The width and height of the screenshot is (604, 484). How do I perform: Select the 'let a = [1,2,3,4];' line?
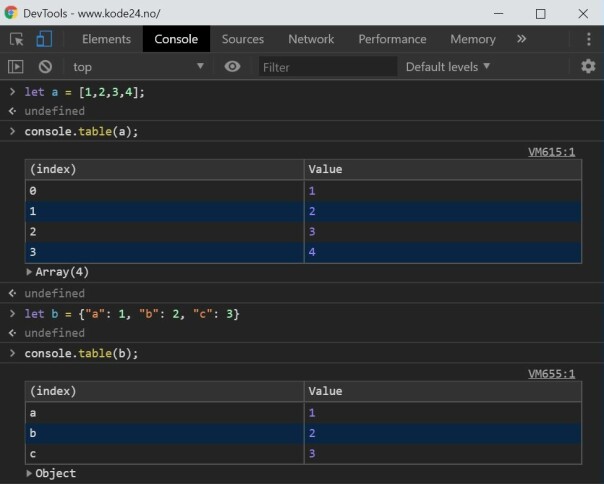[x=84, y=92]
